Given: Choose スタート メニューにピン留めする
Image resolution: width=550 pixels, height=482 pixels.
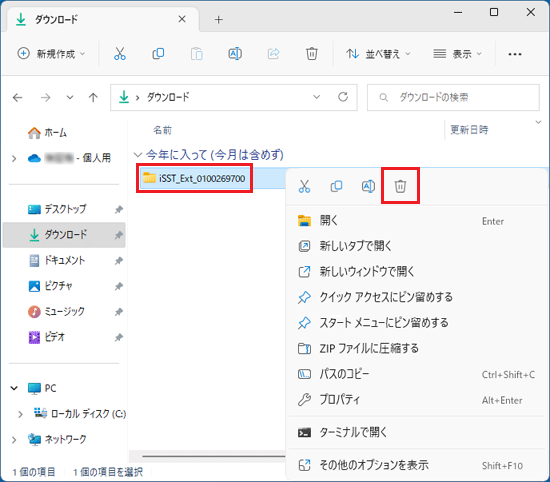Looking at the screenshot, I should (x=417, y=323).
